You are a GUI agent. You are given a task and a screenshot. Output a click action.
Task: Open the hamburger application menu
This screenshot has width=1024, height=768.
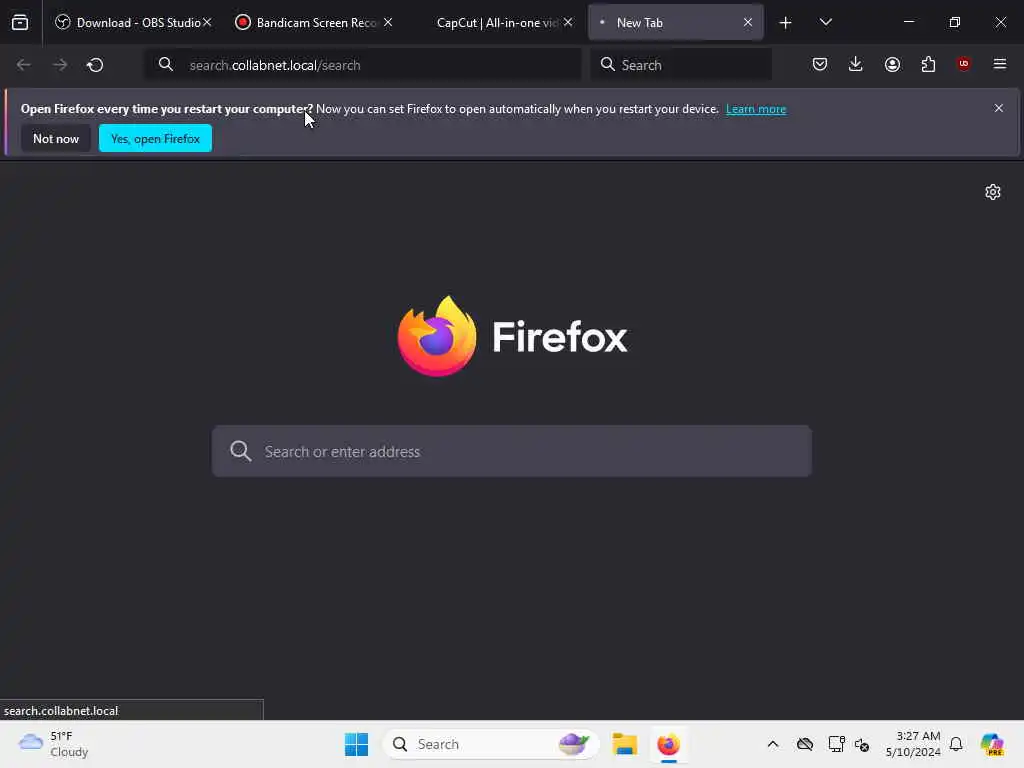coord(999,64)
